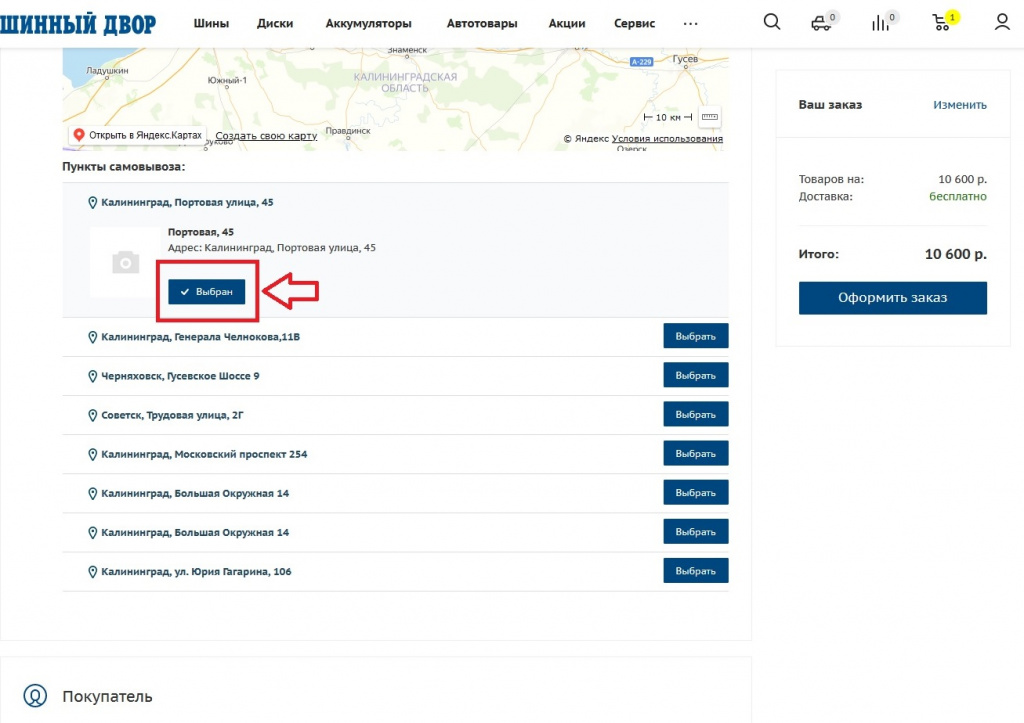Open the Аккумуляторы menu item
This screenshot has width=1024, height=723.
tap(368, 23)
